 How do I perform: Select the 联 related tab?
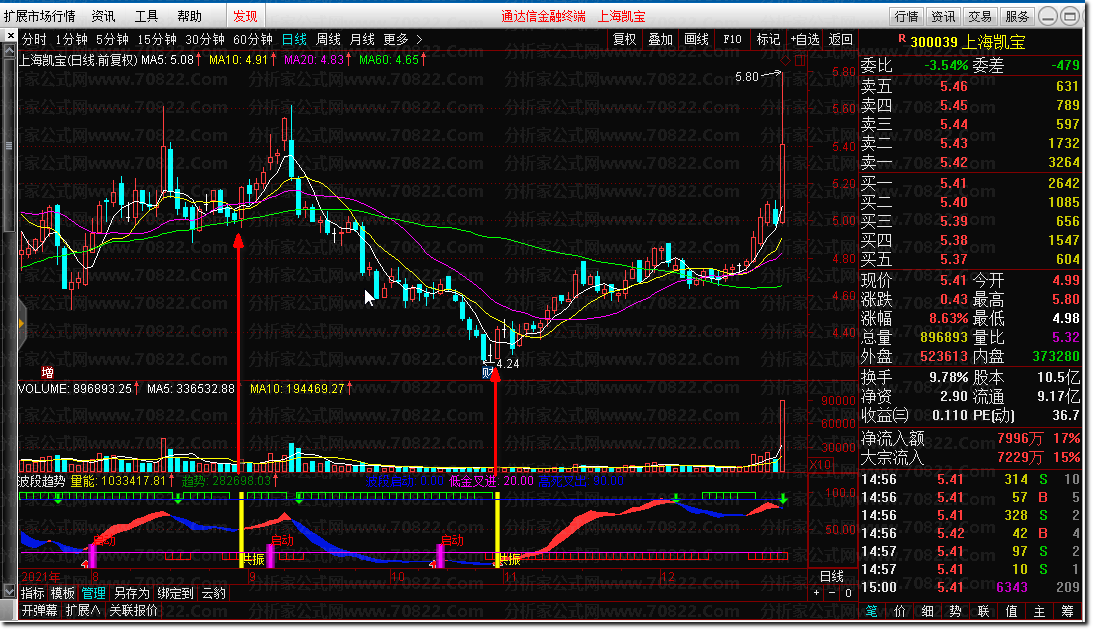point(984,611)
